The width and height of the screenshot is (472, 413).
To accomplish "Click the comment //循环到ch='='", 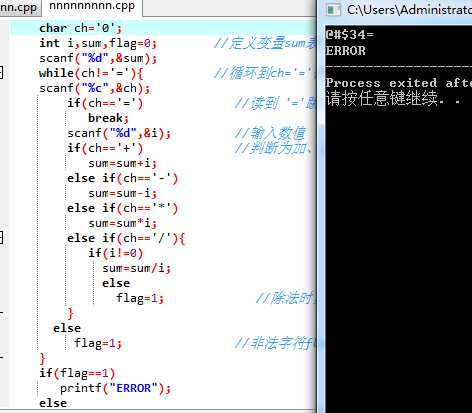I will pos(265,73).
